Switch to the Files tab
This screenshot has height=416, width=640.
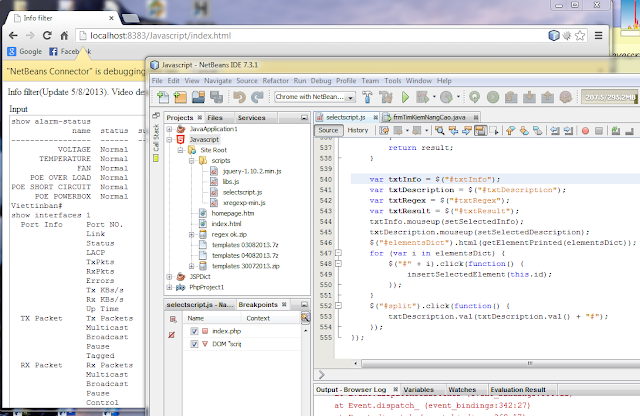(x=215, y=118)
